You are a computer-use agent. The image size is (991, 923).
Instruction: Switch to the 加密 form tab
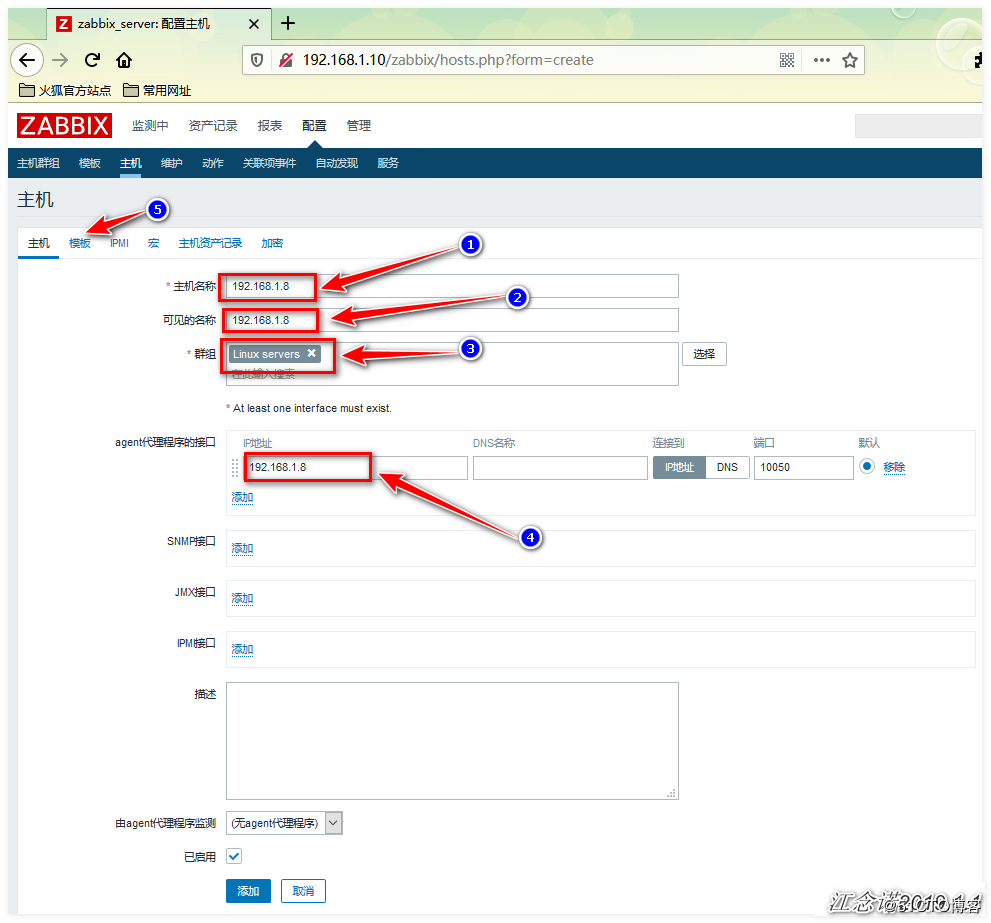click(272, 243)
